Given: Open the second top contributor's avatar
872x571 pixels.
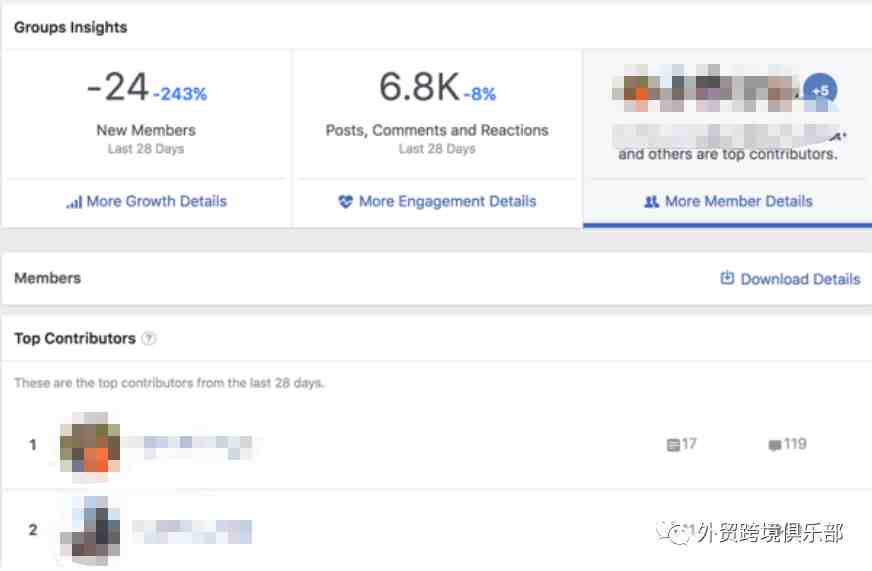Looking at the screenshot, I should 90,530.
